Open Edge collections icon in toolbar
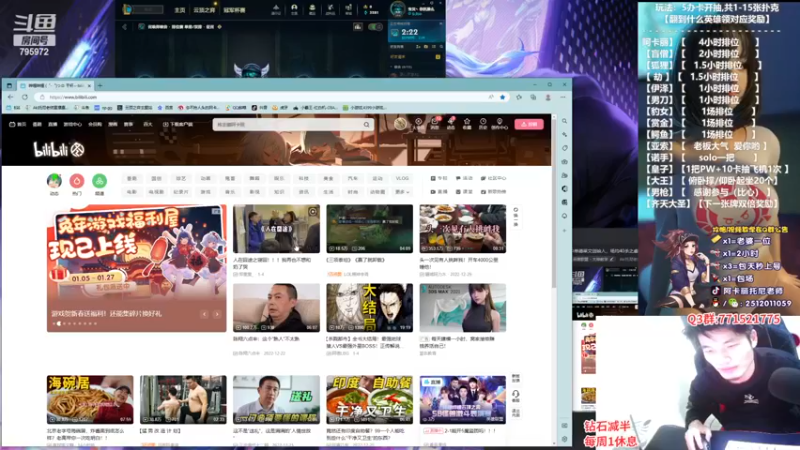This screenshot has width=800, height=450. pos(533,97)
